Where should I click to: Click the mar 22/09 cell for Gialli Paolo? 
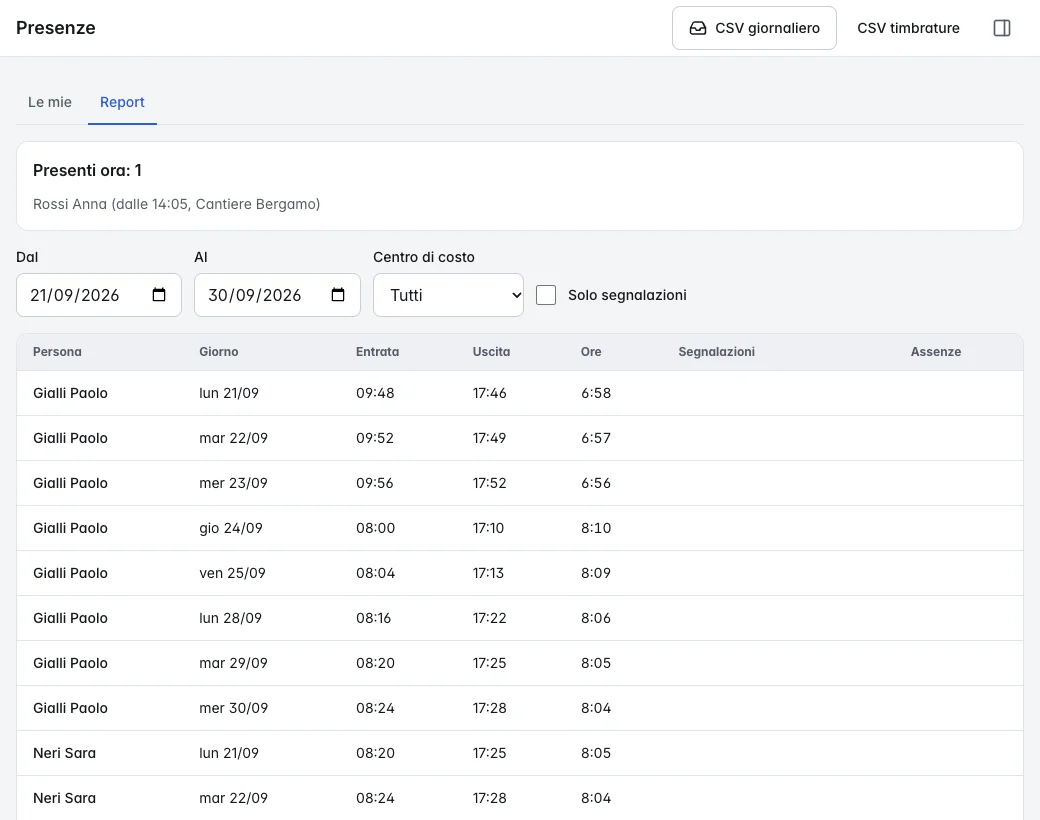pos(233,439)
